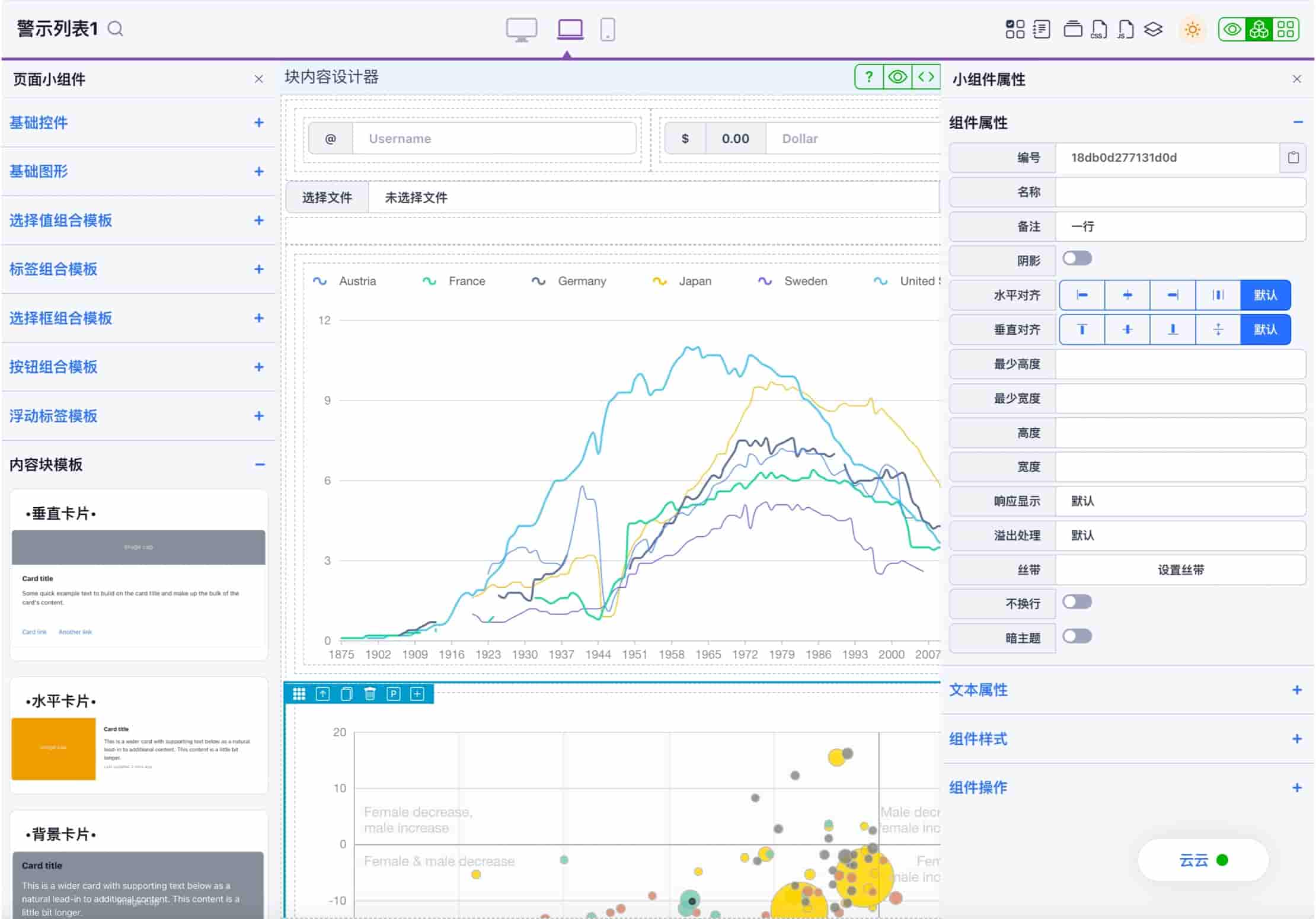Viewport: 1316px width, 919px height.
Task: Expand 浮动标签模板 section
Action: 138,416
